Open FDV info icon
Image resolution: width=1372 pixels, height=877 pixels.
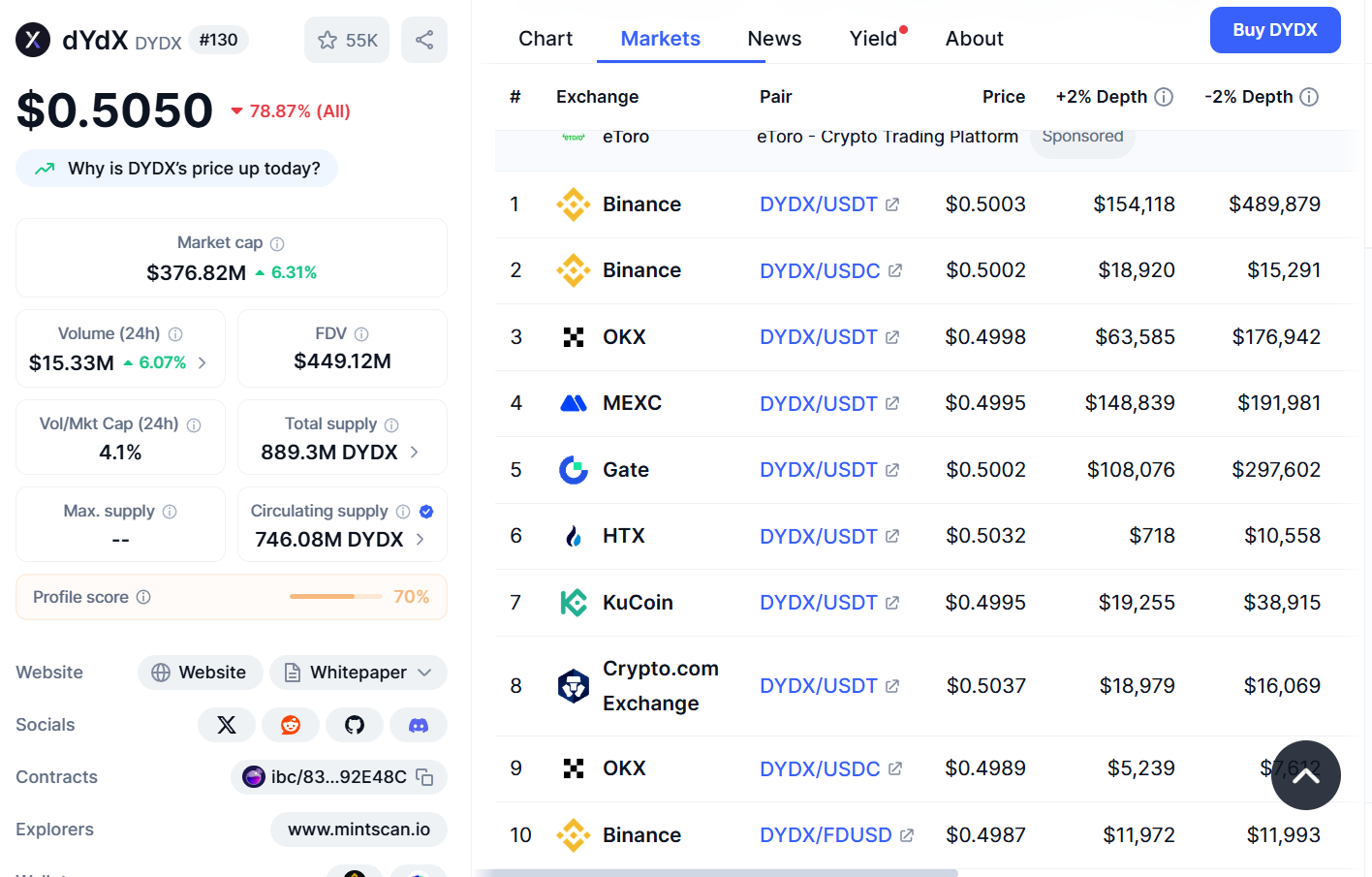click(361, 334)
